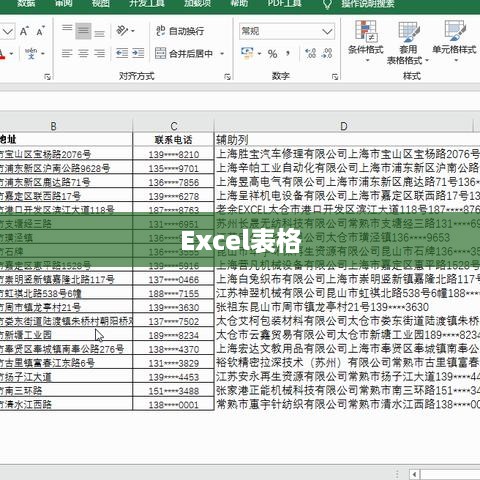Click the sheet tab splitter dots
Image resolution: width=480 pixels, height=480 pixels.
click(x=397, y=474)
